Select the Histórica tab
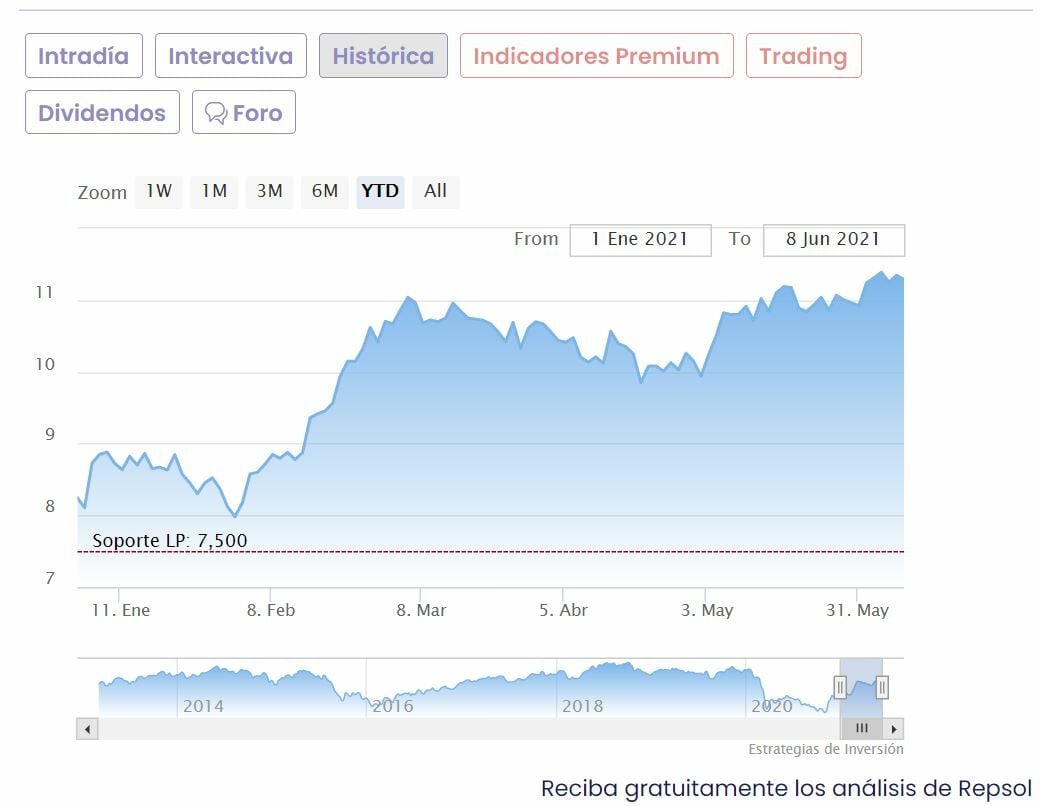The width and height of the screenshot is (1040, 806). coord(383,55)
